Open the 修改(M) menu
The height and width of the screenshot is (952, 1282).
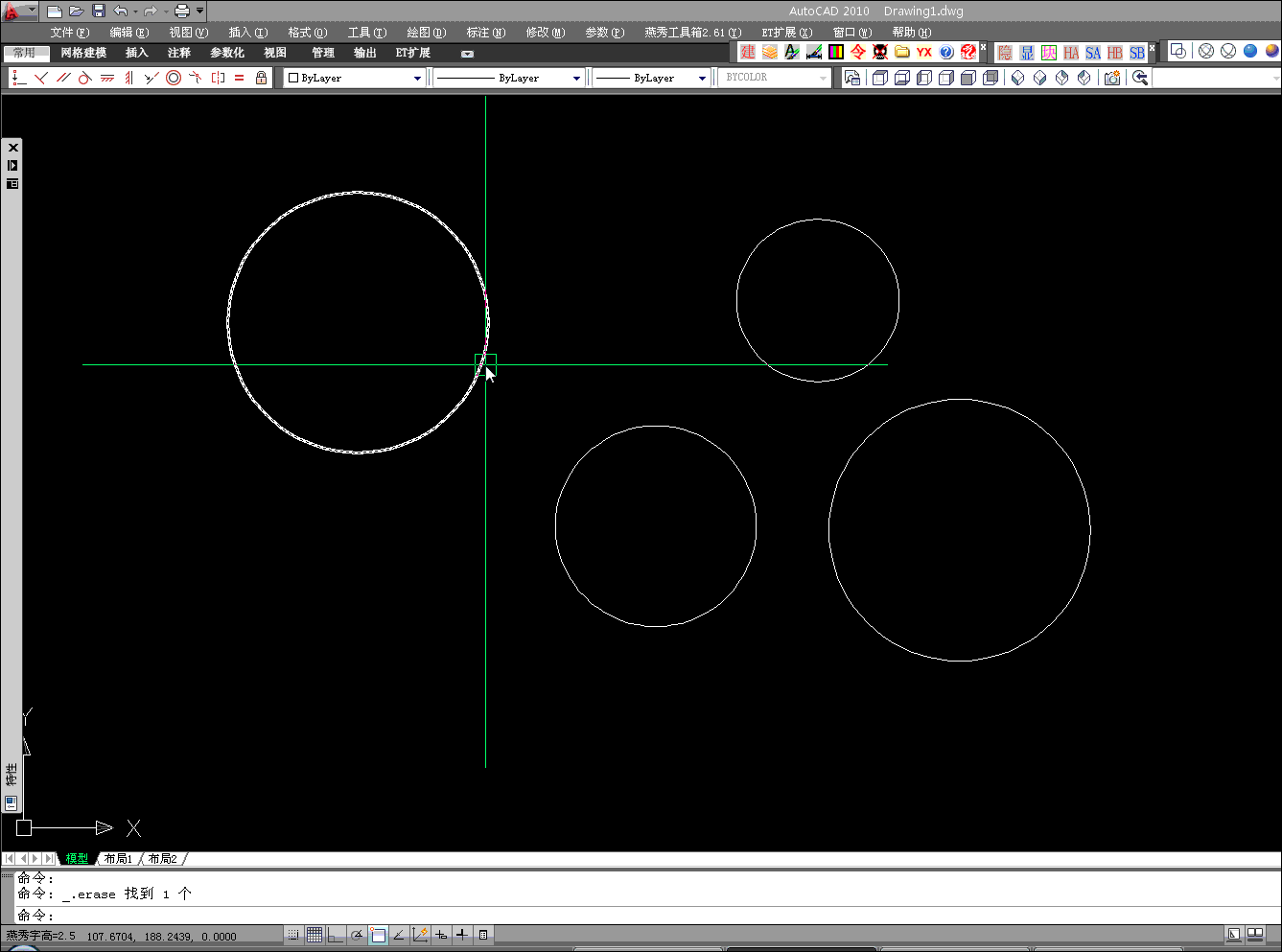[546, 33]
